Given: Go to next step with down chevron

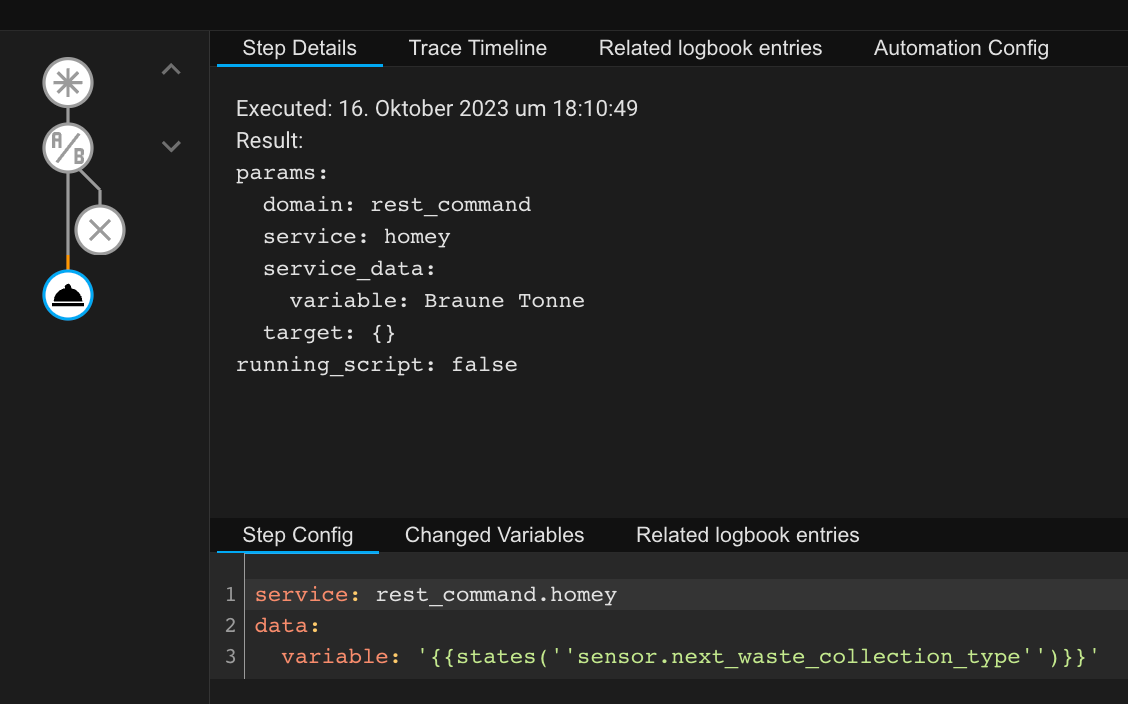Looking at the screenshot, I should point(171,146).
